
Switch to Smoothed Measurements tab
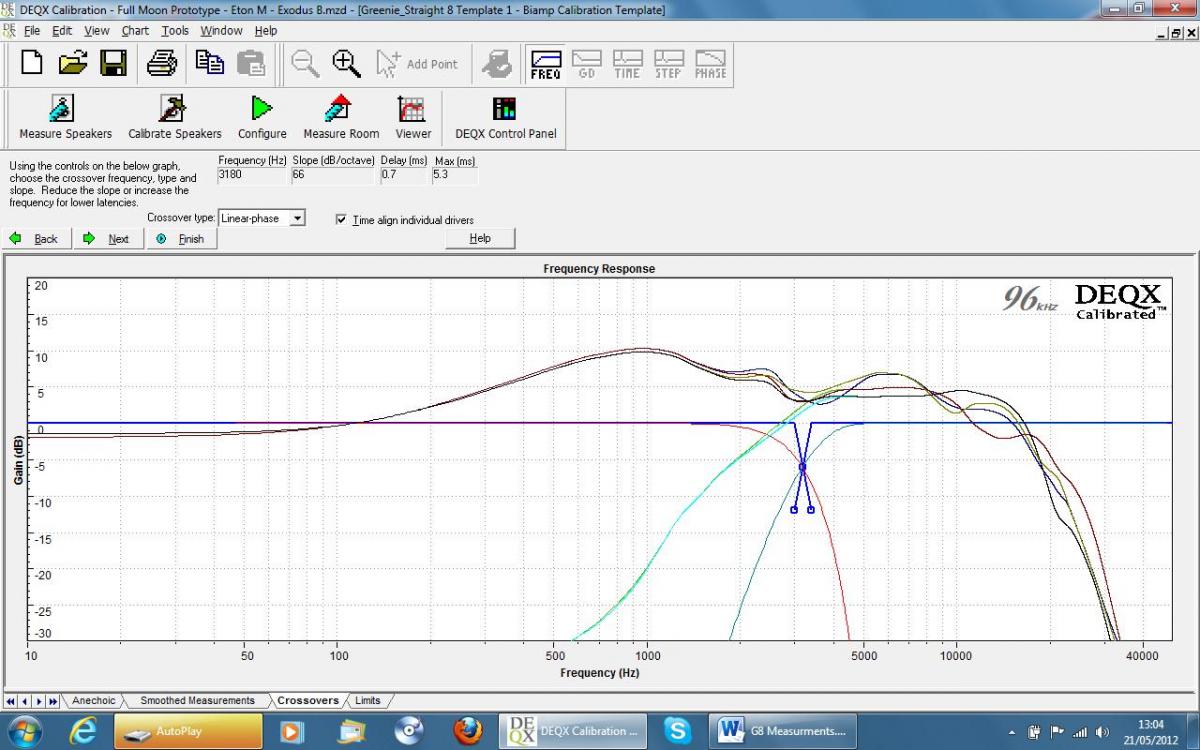(197, 700)
